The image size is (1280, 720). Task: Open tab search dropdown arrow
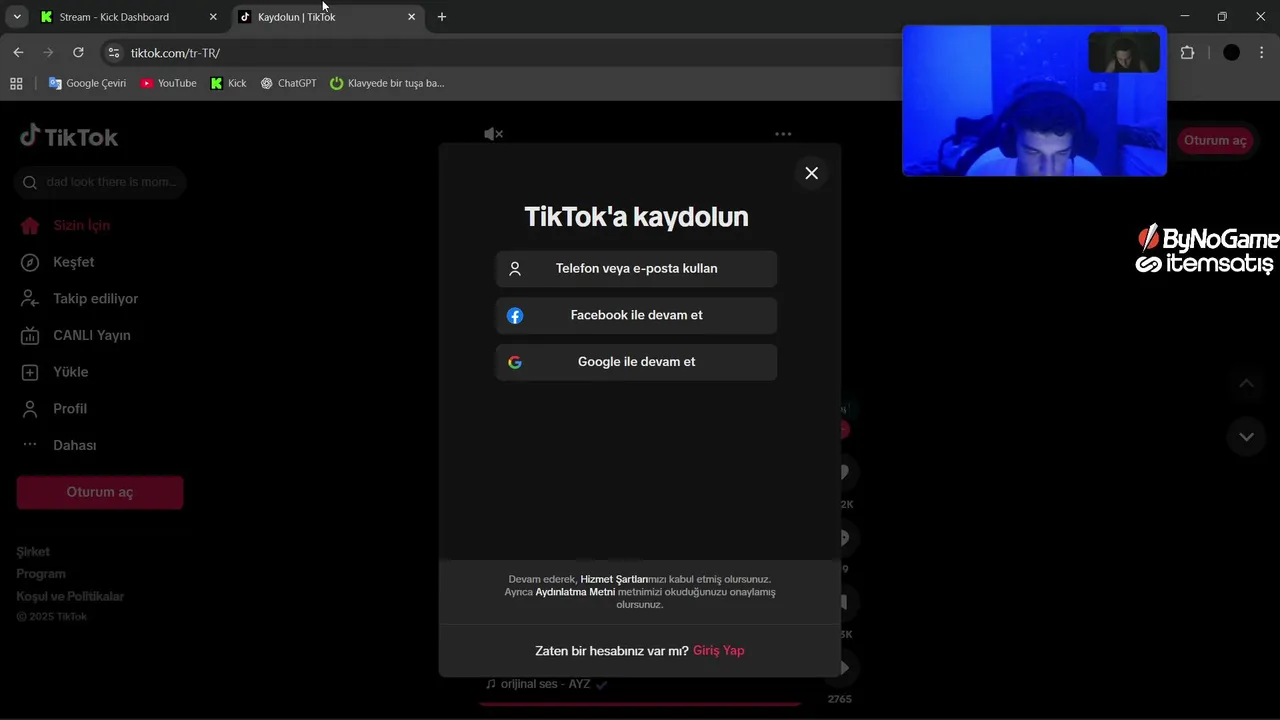[x=17, y=17]
